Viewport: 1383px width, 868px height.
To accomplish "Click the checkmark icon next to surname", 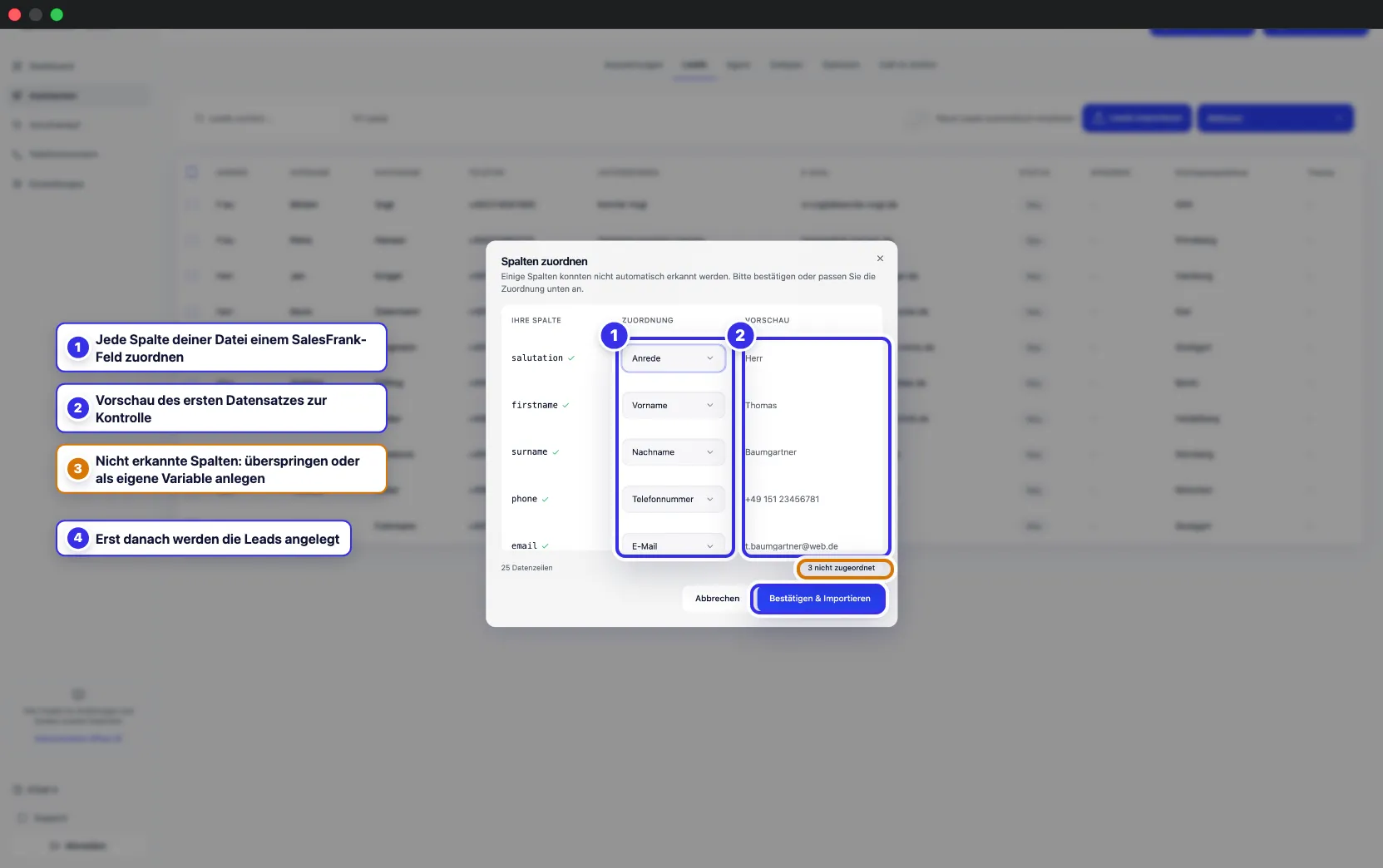I will 556,452.
